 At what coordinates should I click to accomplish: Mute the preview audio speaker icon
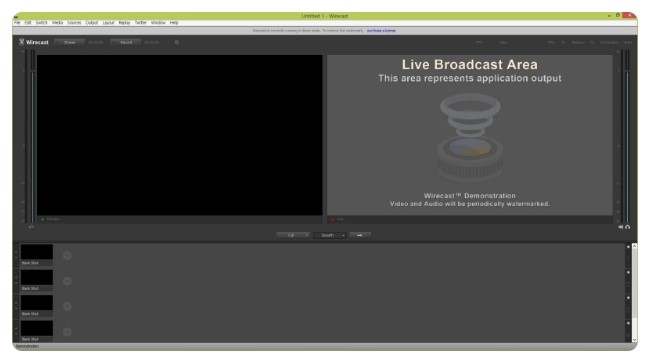click(x=31, y=227)
